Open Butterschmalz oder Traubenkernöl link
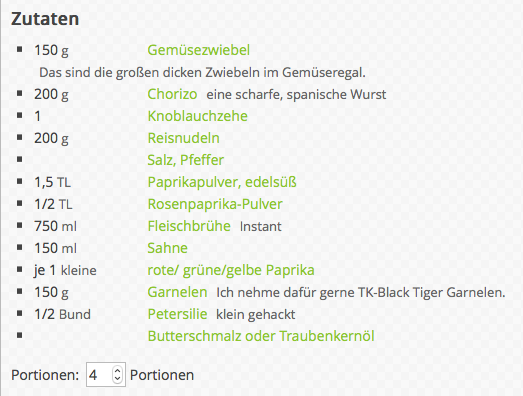This screenshot has width=523, height=396. tap(261, 336)
